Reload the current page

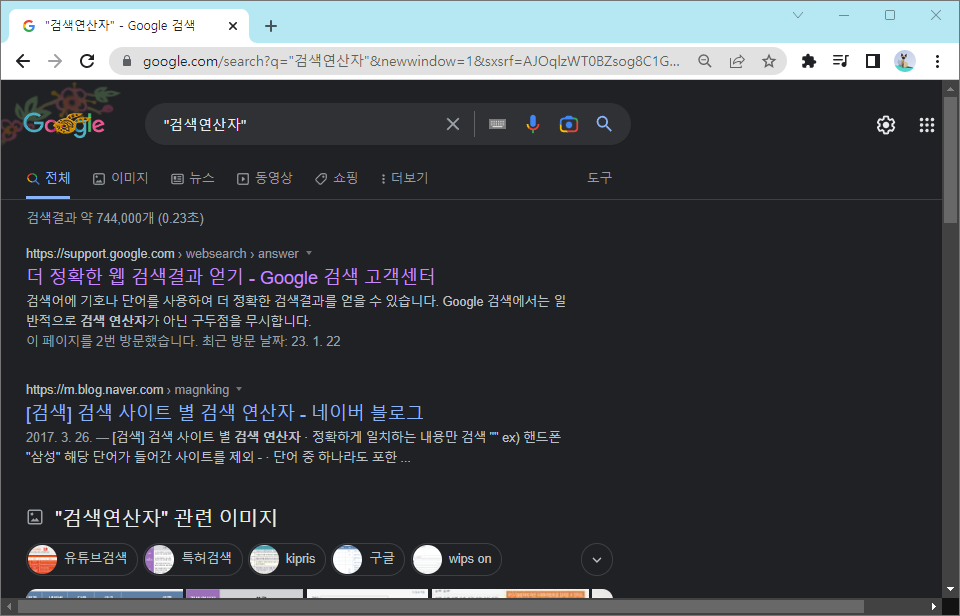coord(87,61)
